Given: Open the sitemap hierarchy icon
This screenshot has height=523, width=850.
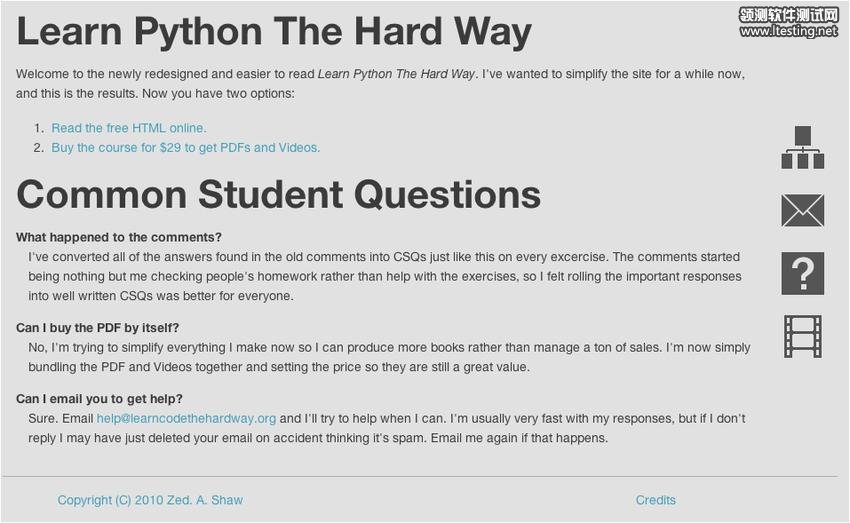Looking at the screenshot, I should pyautogui.click(x=802, y=148).
